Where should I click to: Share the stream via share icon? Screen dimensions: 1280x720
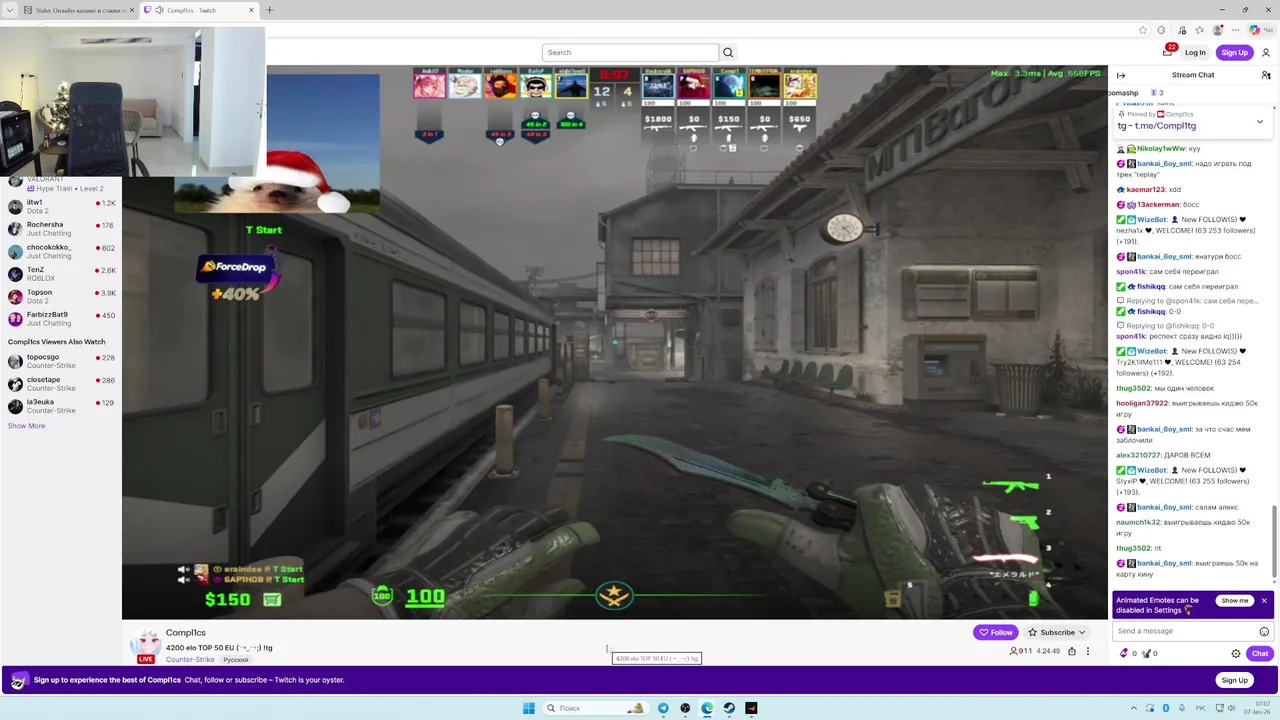pos(1072,651)
